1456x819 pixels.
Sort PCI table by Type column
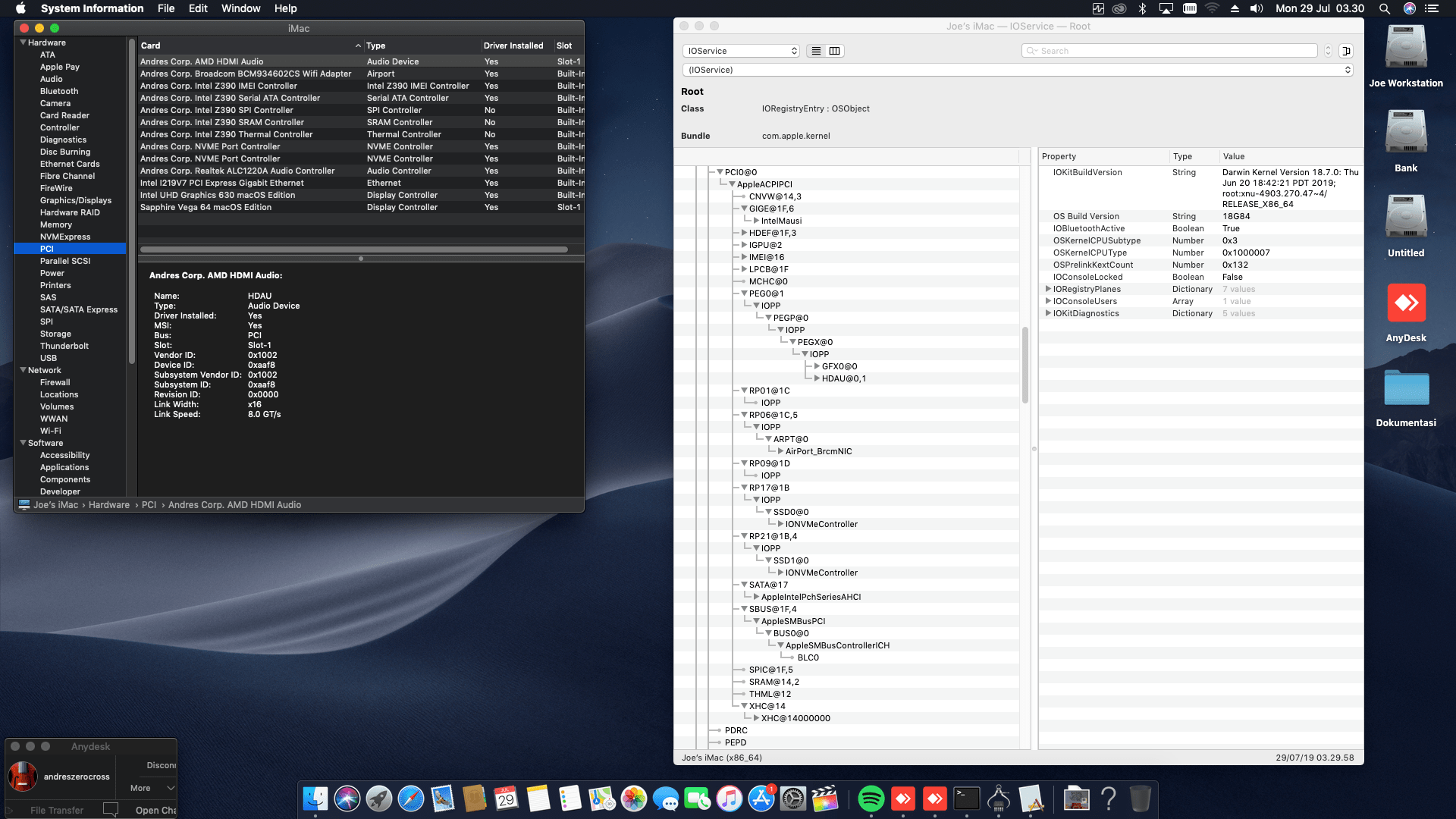click(x=422, y=45)
